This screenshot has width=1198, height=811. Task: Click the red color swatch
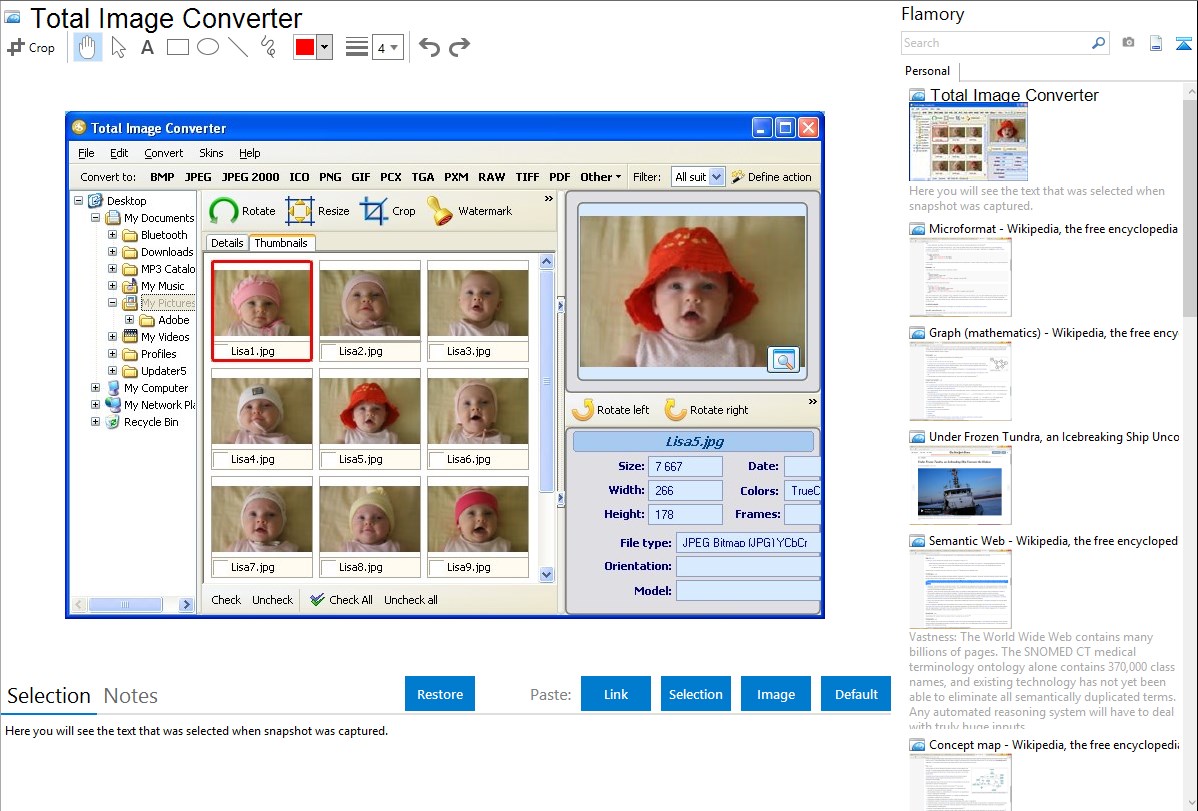(305, 47)
